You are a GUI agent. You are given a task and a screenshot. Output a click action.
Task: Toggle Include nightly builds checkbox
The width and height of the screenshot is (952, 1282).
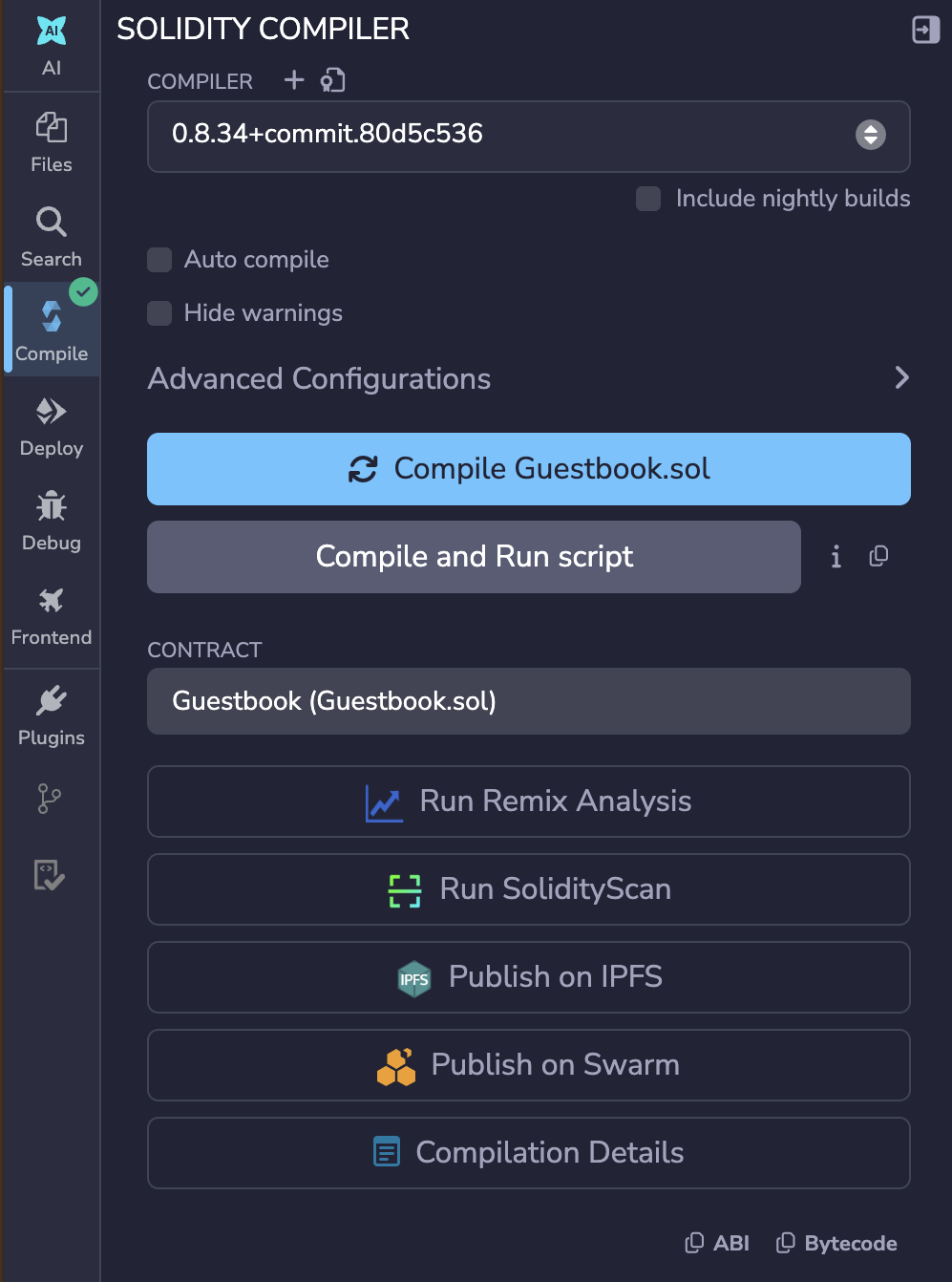tap(648, 199)
